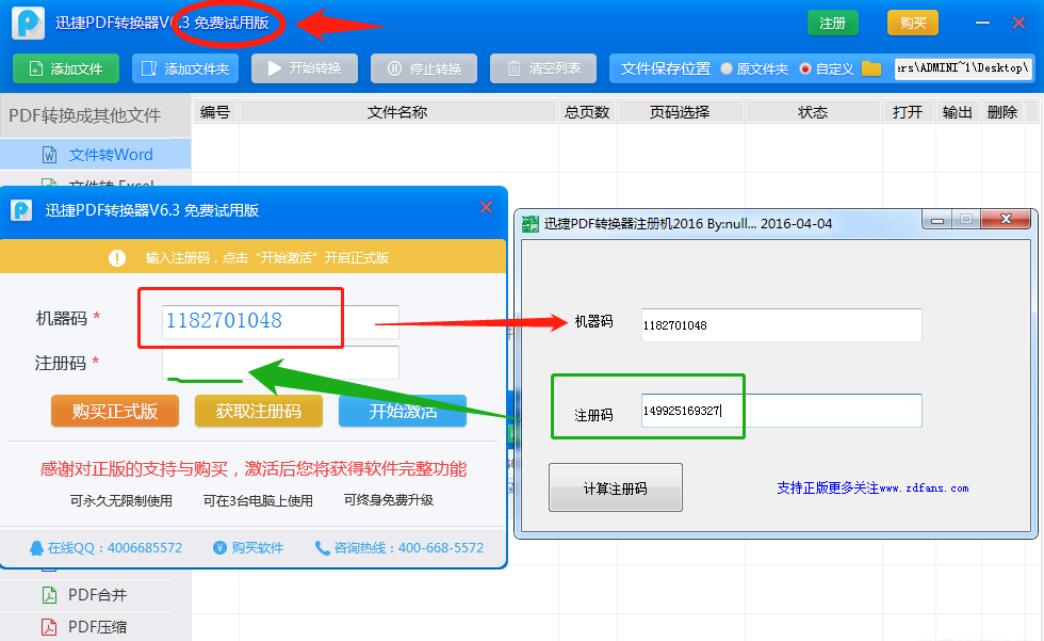The width and height of the screenshot is (1044, 641).
Task: Select PDF压缩 in the sidebar
Action: [x=95, y=626]
